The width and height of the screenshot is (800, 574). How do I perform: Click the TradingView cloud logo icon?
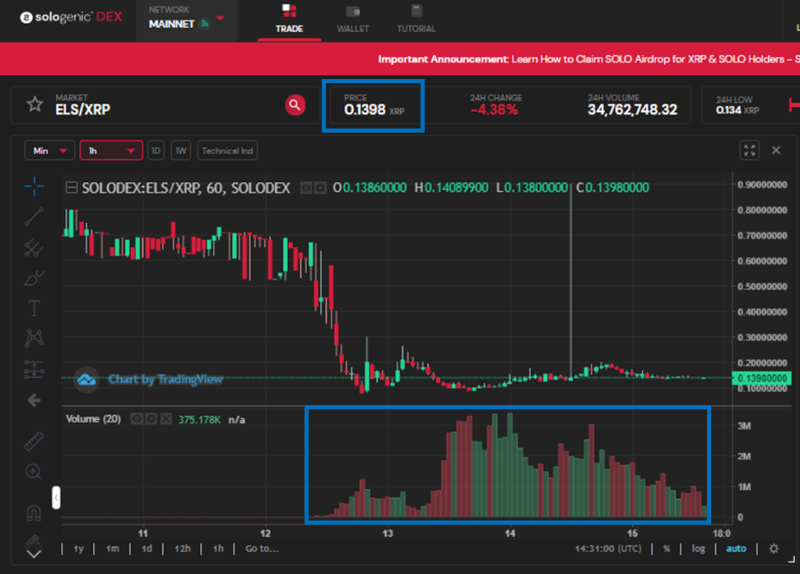click(86, 380)
